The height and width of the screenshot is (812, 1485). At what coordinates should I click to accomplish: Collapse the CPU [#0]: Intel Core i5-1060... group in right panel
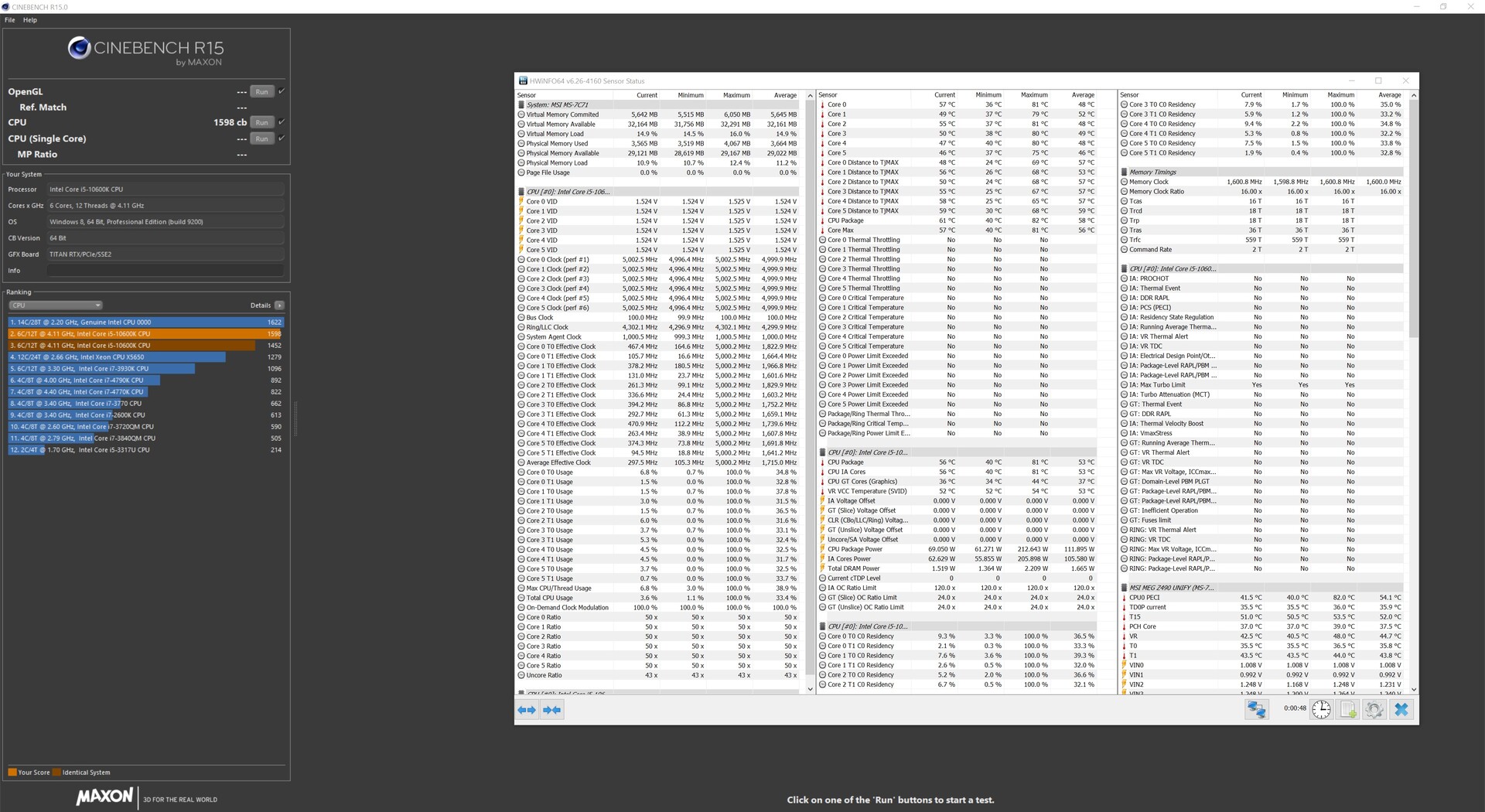[x=1261, y=269]
